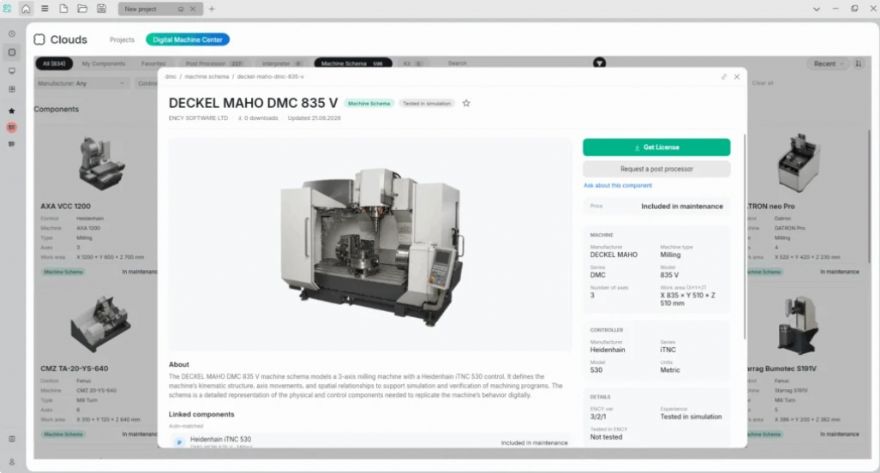880x473 pixels.
Task: Click the dmc breadcrumb link
Action: (171, 76)
